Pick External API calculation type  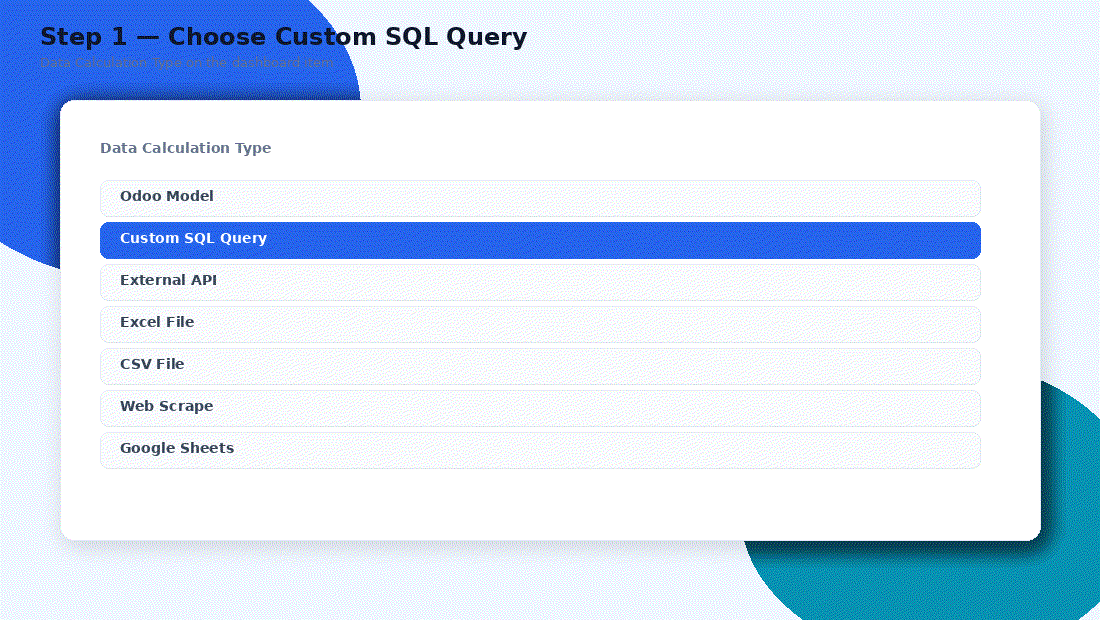point(540,283)
